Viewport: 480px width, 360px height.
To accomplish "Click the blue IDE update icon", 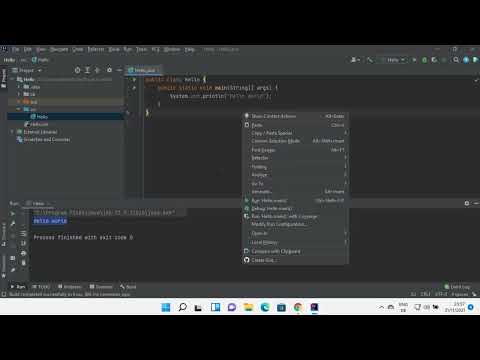I will 466,60.
